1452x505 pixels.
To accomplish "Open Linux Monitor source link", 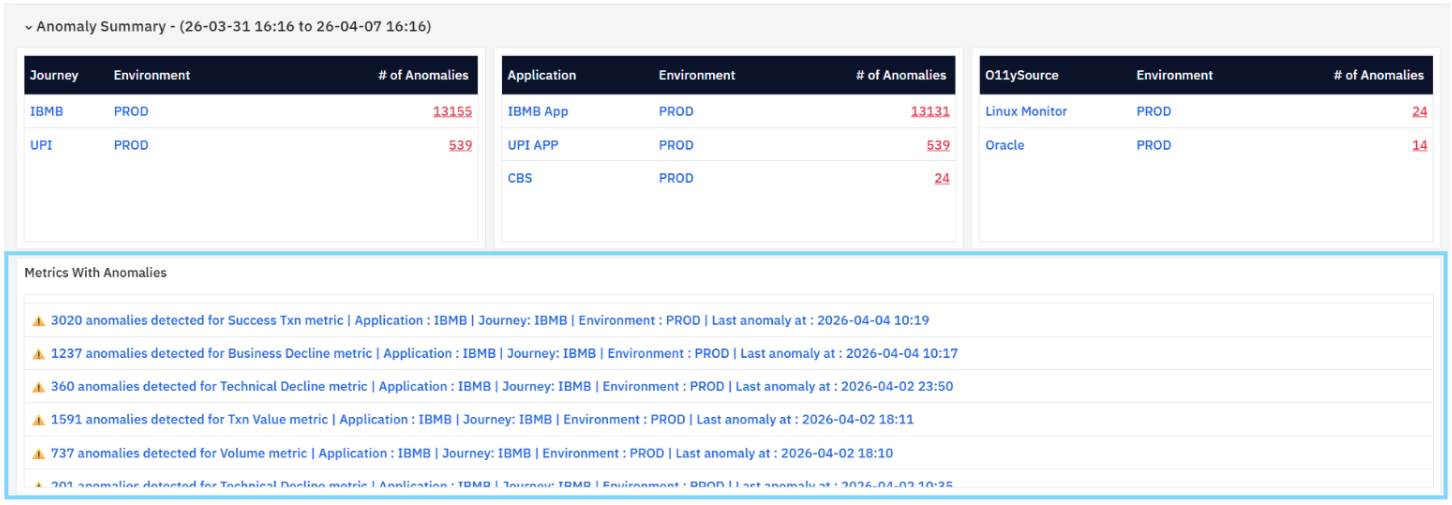I will [x=1026, y=111].
